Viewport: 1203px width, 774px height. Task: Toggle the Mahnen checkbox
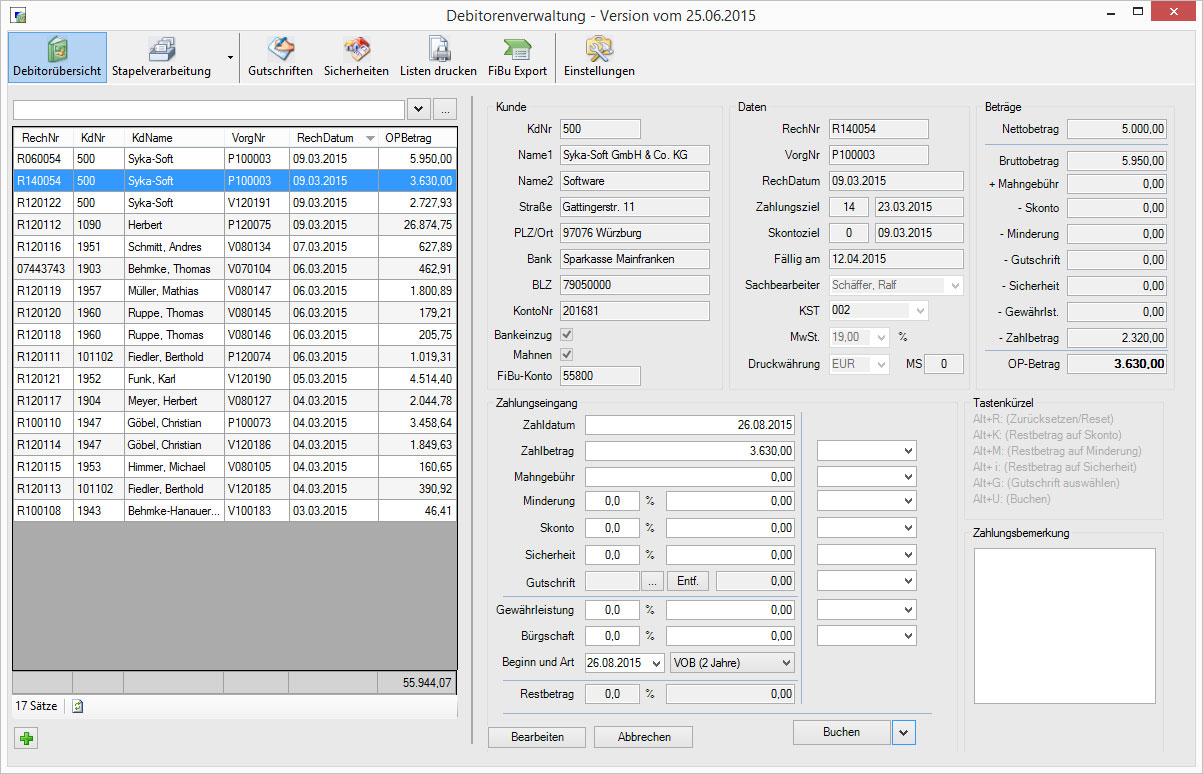[x=567, y=355]
